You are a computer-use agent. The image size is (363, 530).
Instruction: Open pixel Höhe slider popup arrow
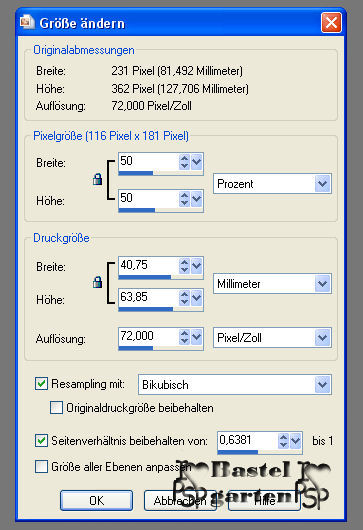pos(197,199)
